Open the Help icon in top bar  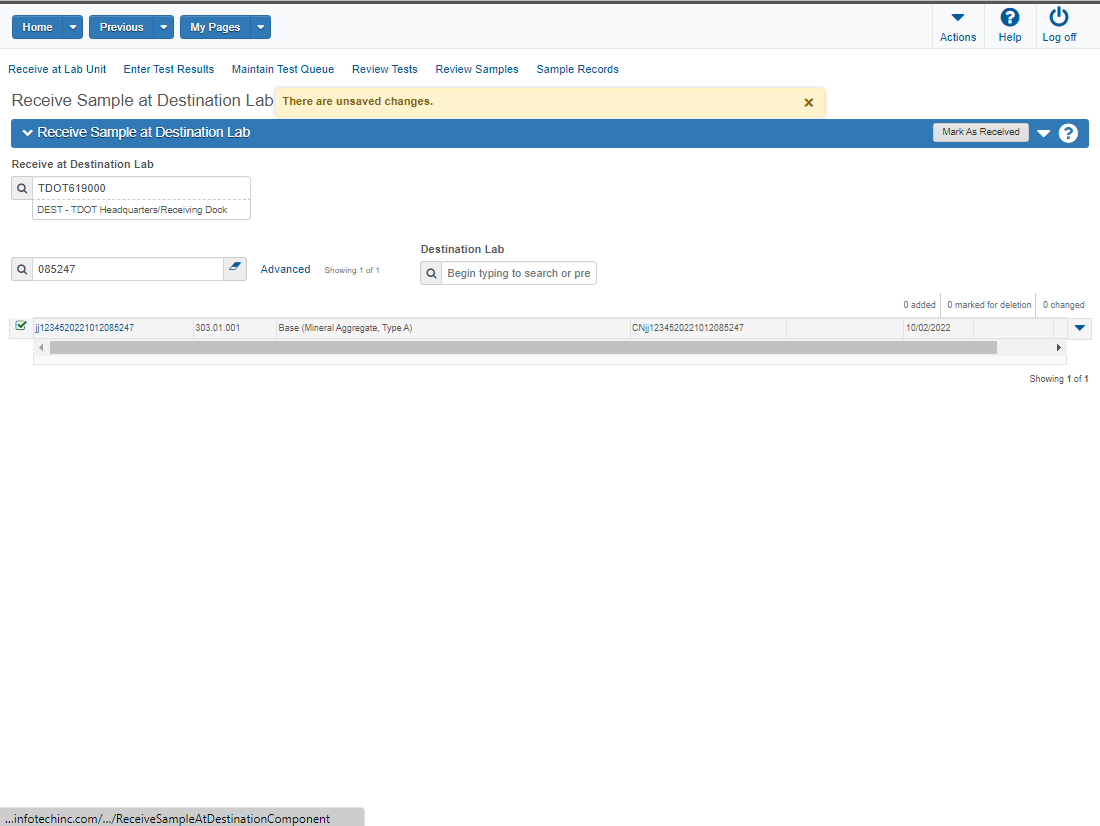tap(1010, 18)
